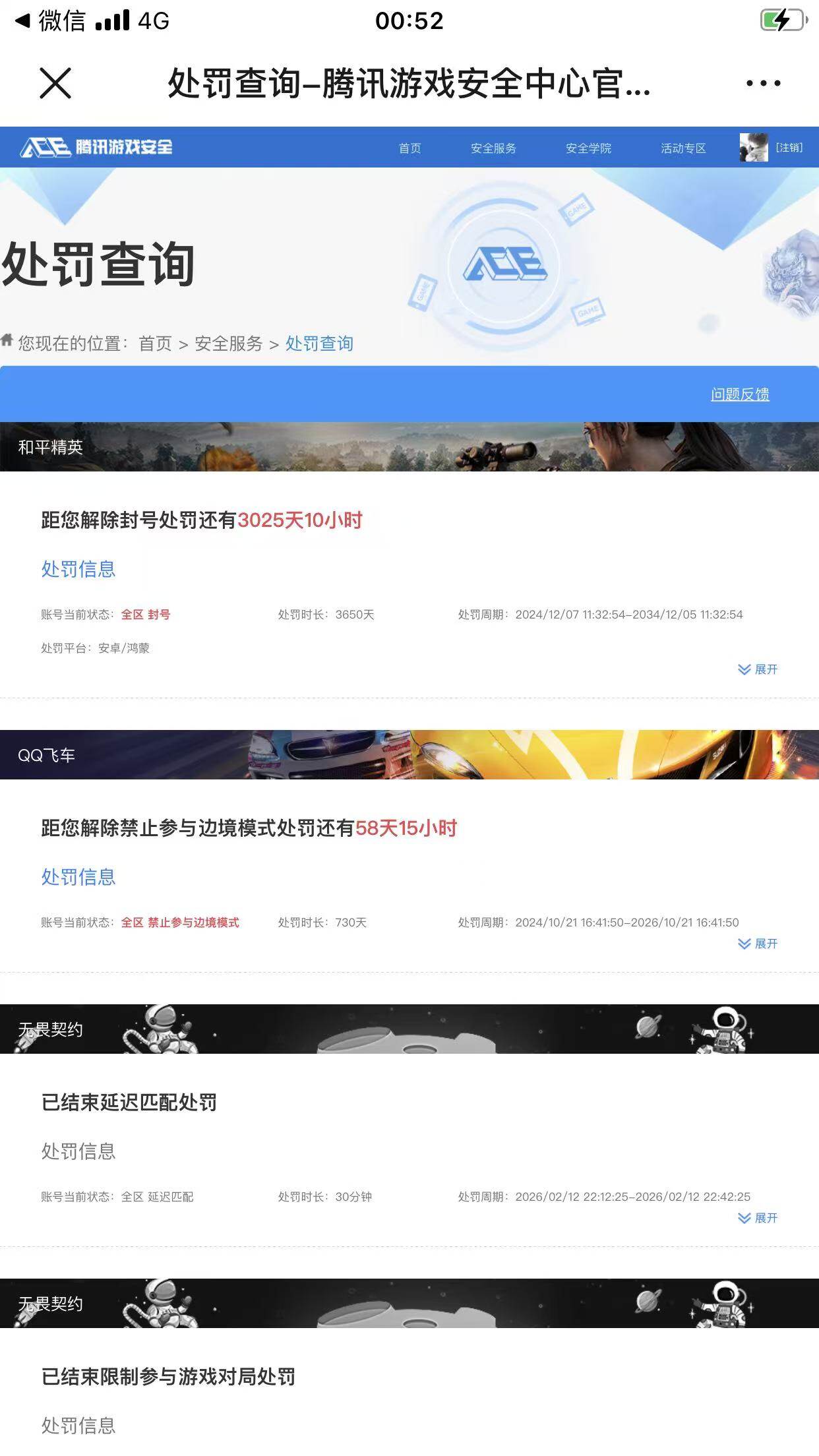Open the 活动专区 nav menu

[x=683, y=148]
